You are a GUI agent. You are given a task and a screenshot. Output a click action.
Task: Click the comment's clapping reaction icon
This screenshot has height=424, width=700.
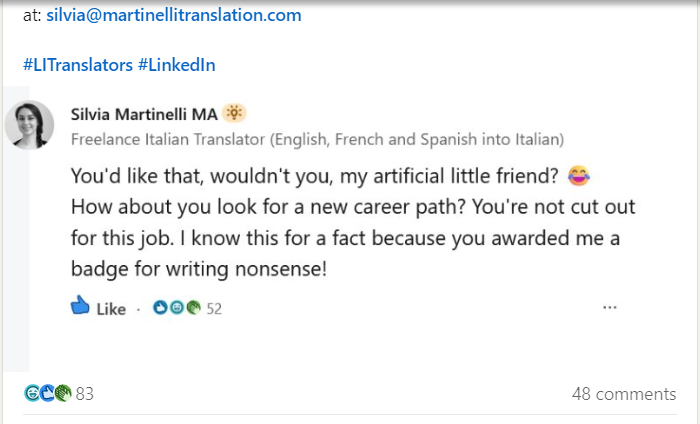[193, 308]
